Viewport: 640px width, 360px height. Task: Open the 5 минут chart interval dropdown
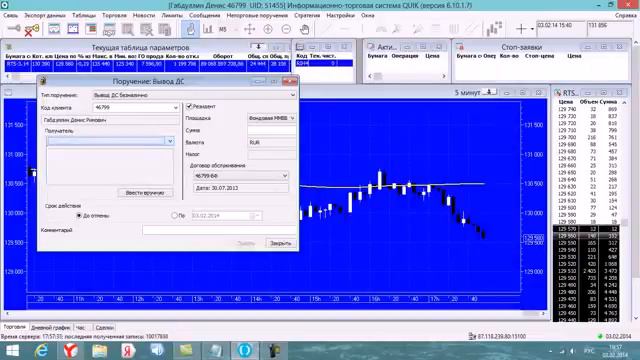coord(489,92)
